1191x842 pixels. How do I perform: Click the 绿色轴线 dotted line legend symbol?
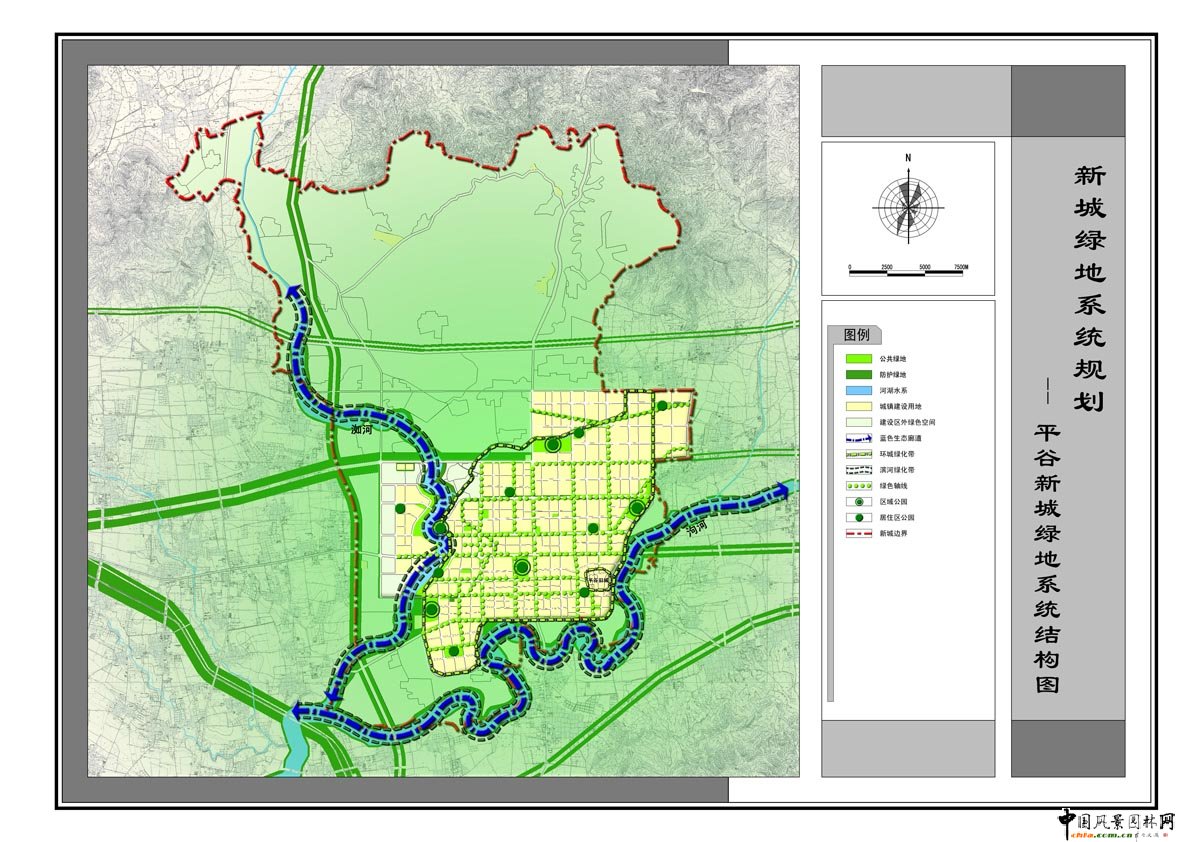860,487
